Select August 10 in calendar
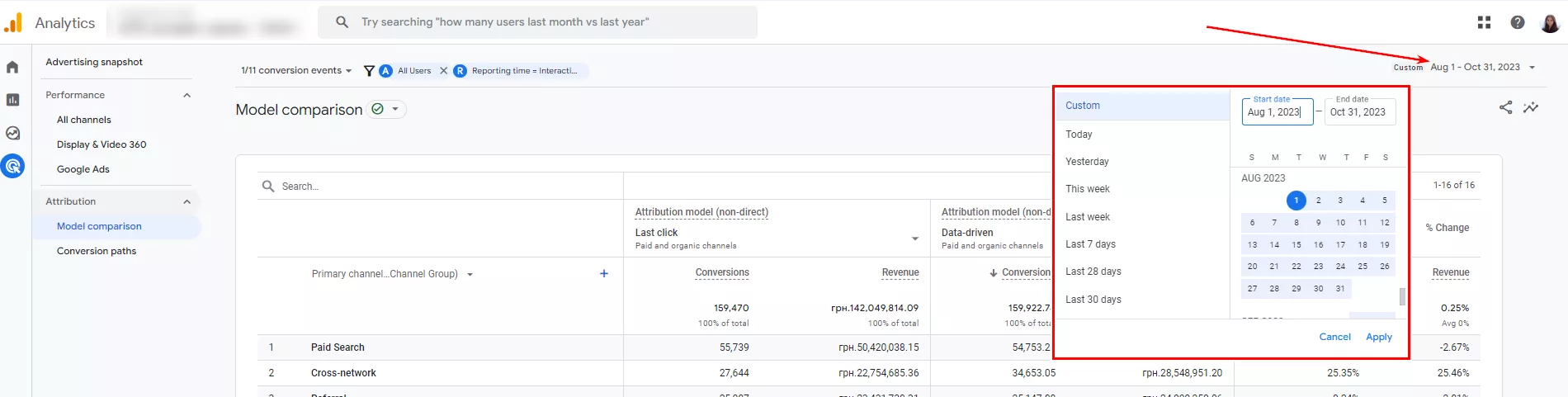The height and width of the screenshot is (397, 1568). (1340, 223)
